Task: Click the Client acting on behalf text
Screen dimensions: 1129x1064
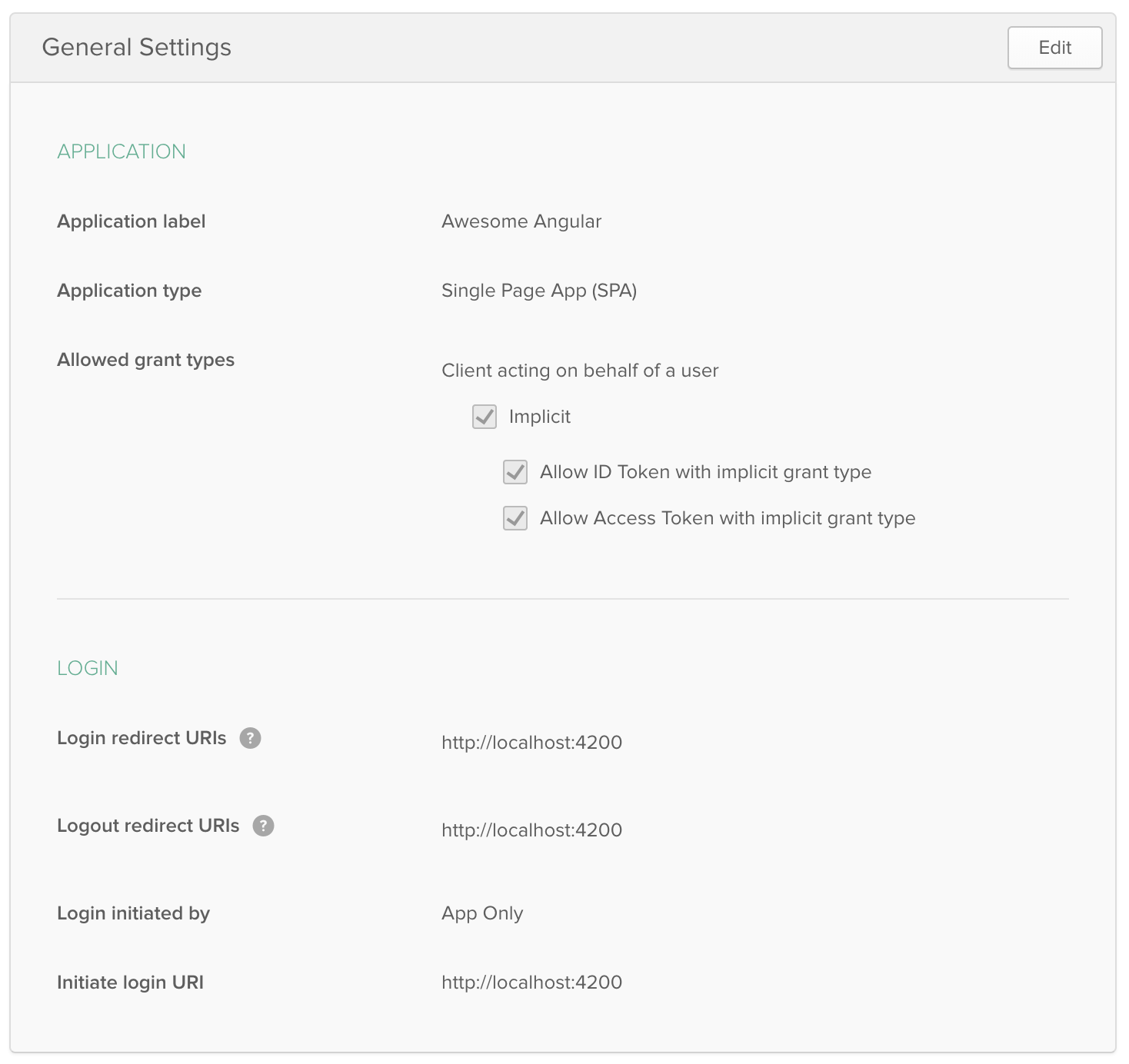Action: pyautogui.click(x=580, y=371)
